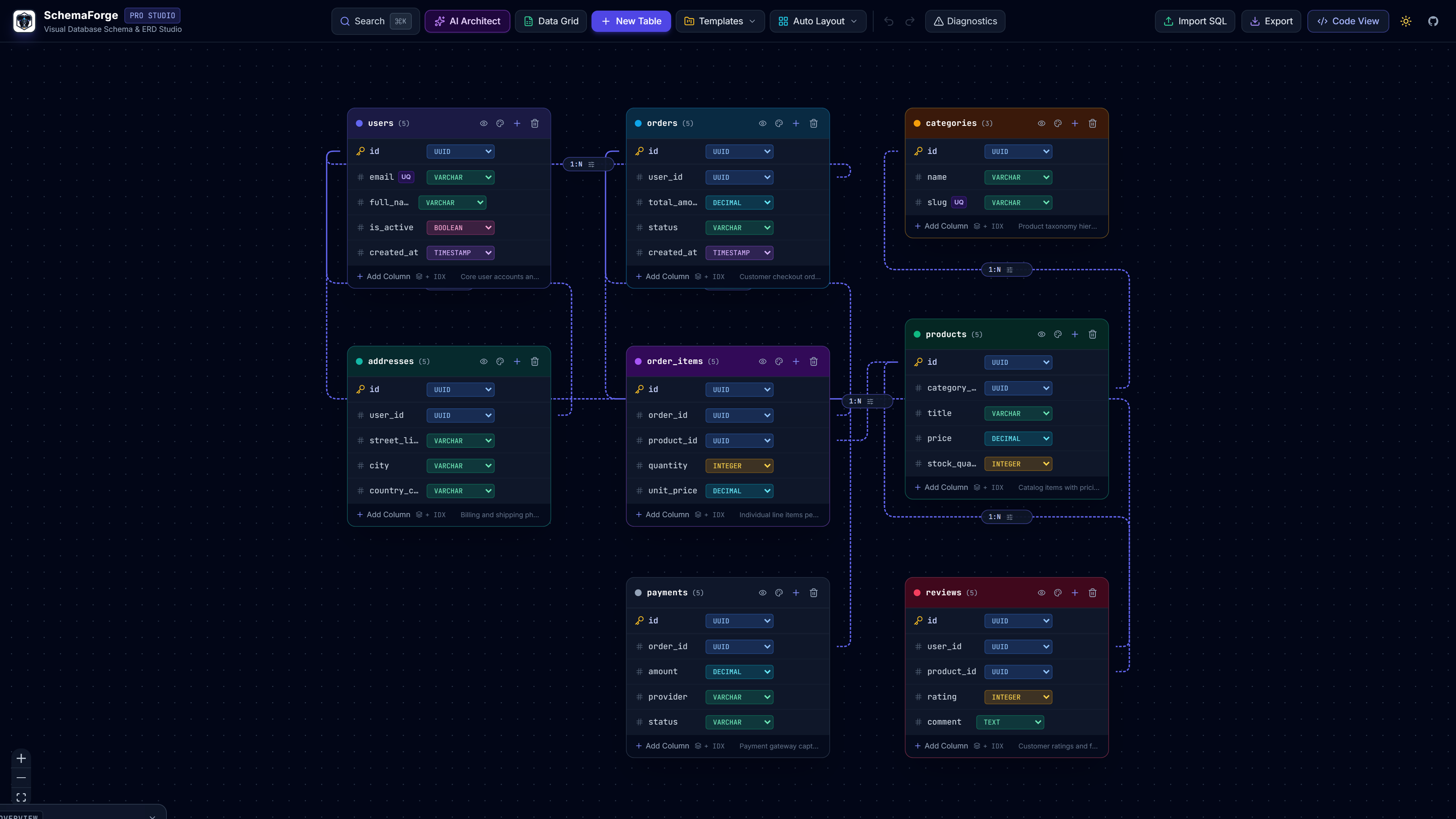Image resolution: width=1456 pixels, height=819 pixels.
Task: Change users is_active BOOLEAN type dropdown
Action: (x=461, y=228)
